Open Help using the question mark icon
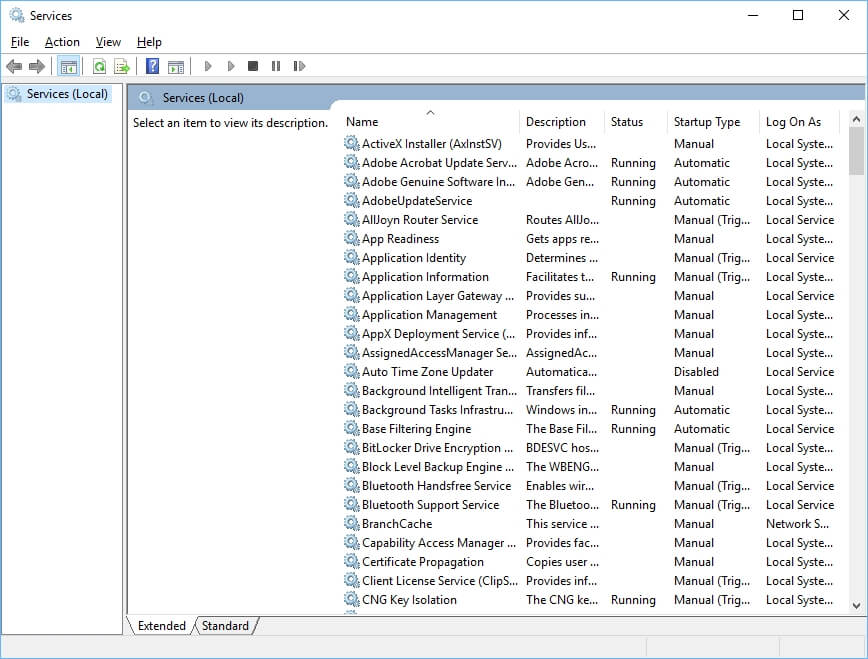Screen dimensions: 868x659 [151, 66]
